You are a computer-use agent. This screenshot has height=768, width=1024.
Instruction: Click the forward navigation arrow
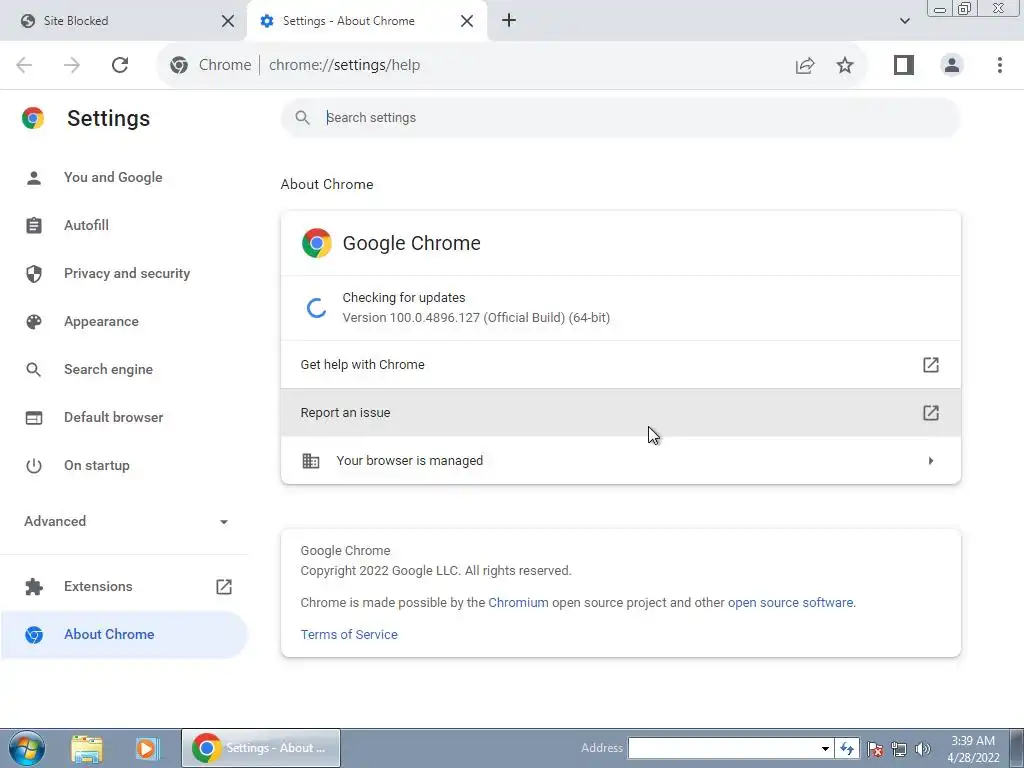(x=72, y=65)
